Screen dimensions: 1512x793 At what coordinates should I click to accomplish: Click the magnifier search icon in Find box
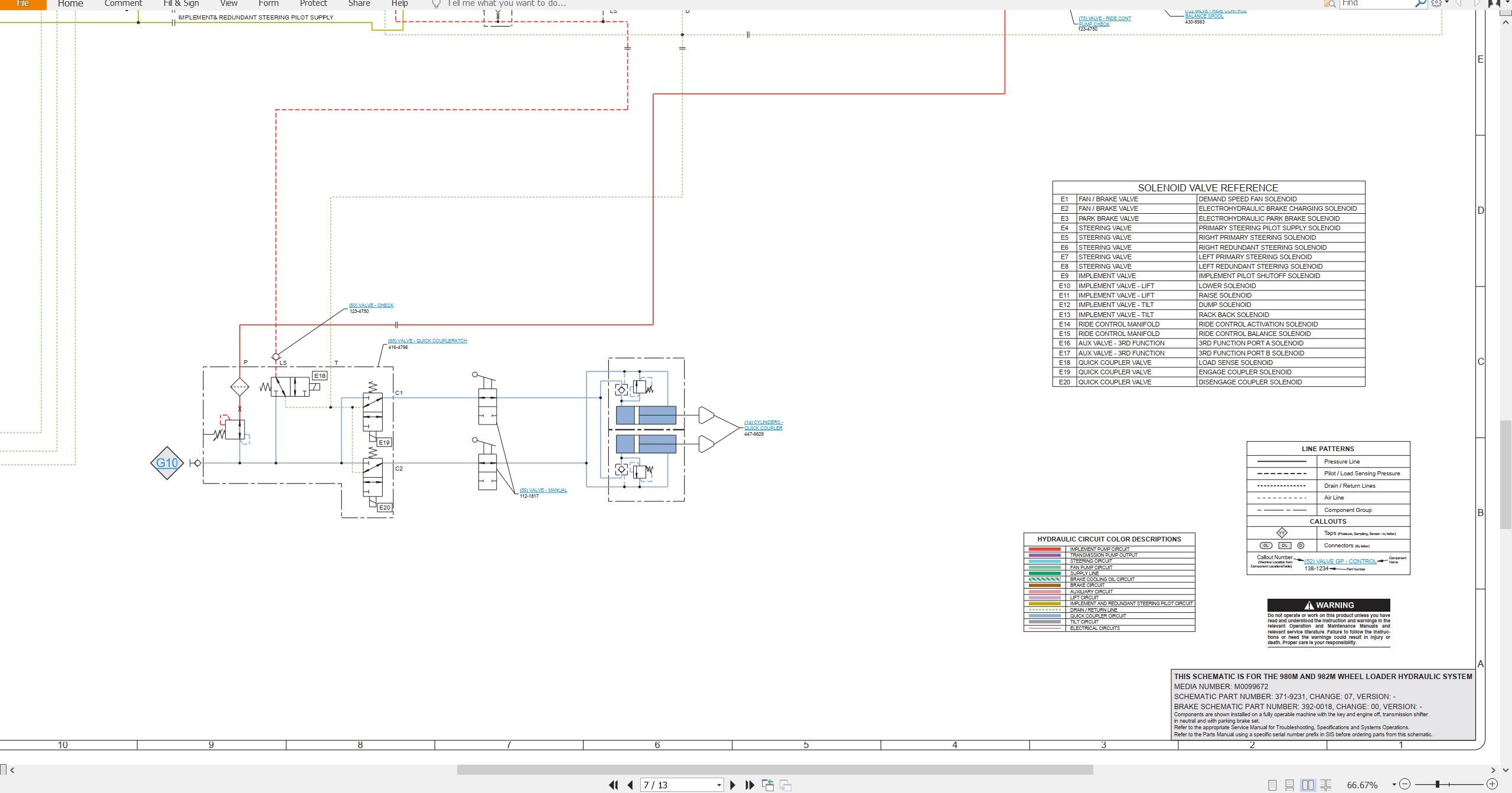point(1420,3)
